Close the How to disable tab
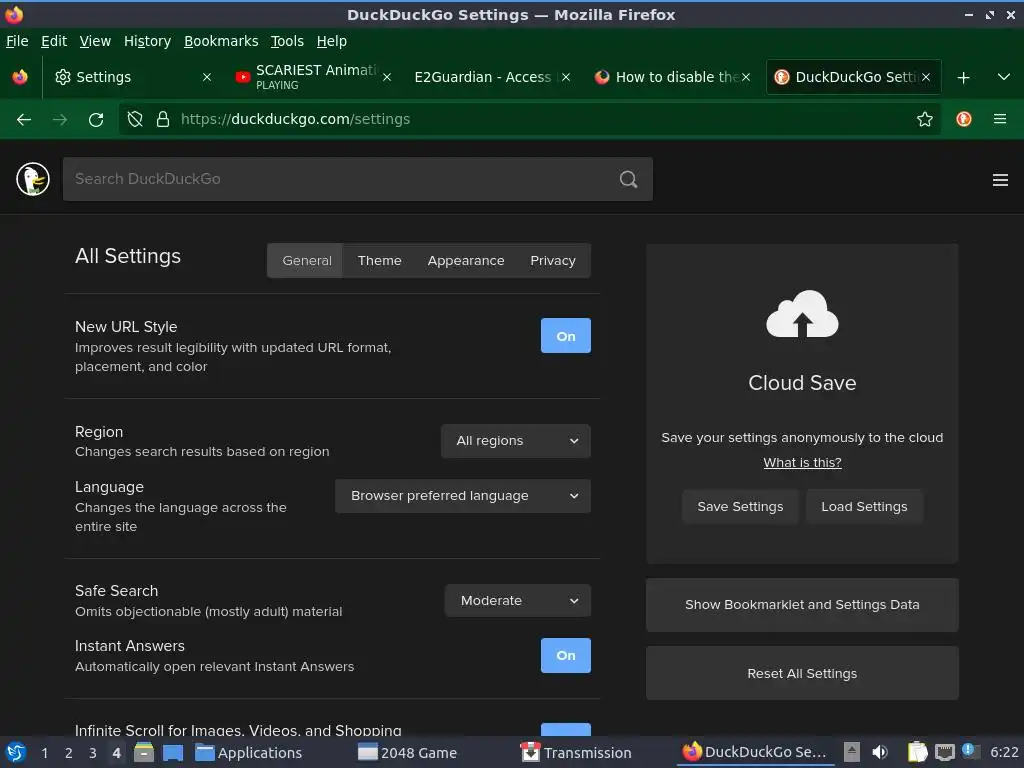Image resolution: width=1024 pixels, height=768 pixels. point(745,77)
